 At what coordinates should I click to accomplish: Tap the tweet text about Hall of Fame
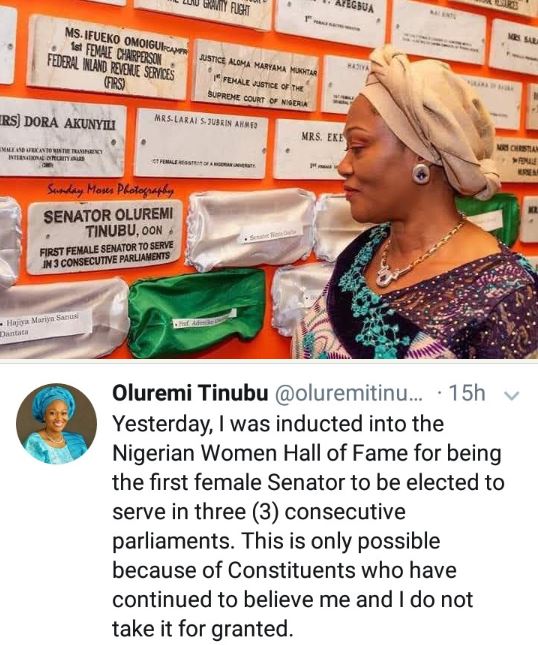tap(308, 527)
